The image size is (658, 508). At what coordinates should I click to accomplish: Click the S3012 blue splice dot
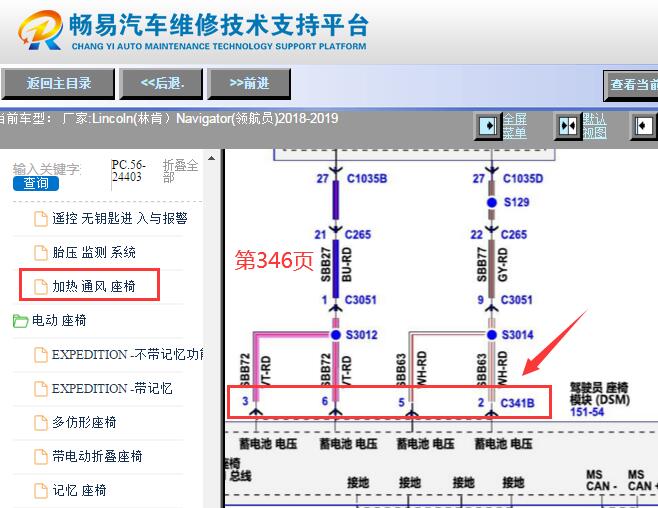(x=335, y=335)
